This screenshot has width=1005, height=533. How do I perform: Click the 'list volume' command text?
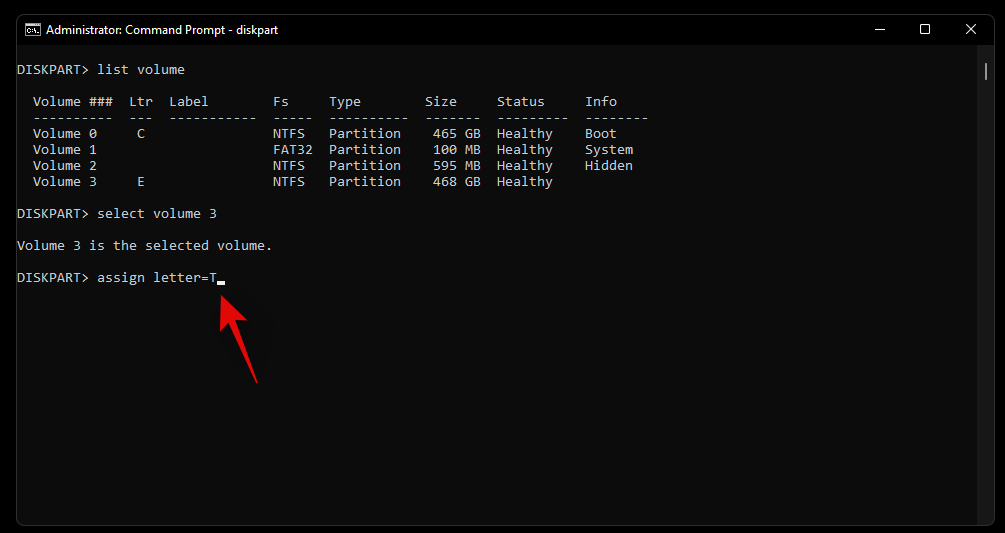(141, 70)
